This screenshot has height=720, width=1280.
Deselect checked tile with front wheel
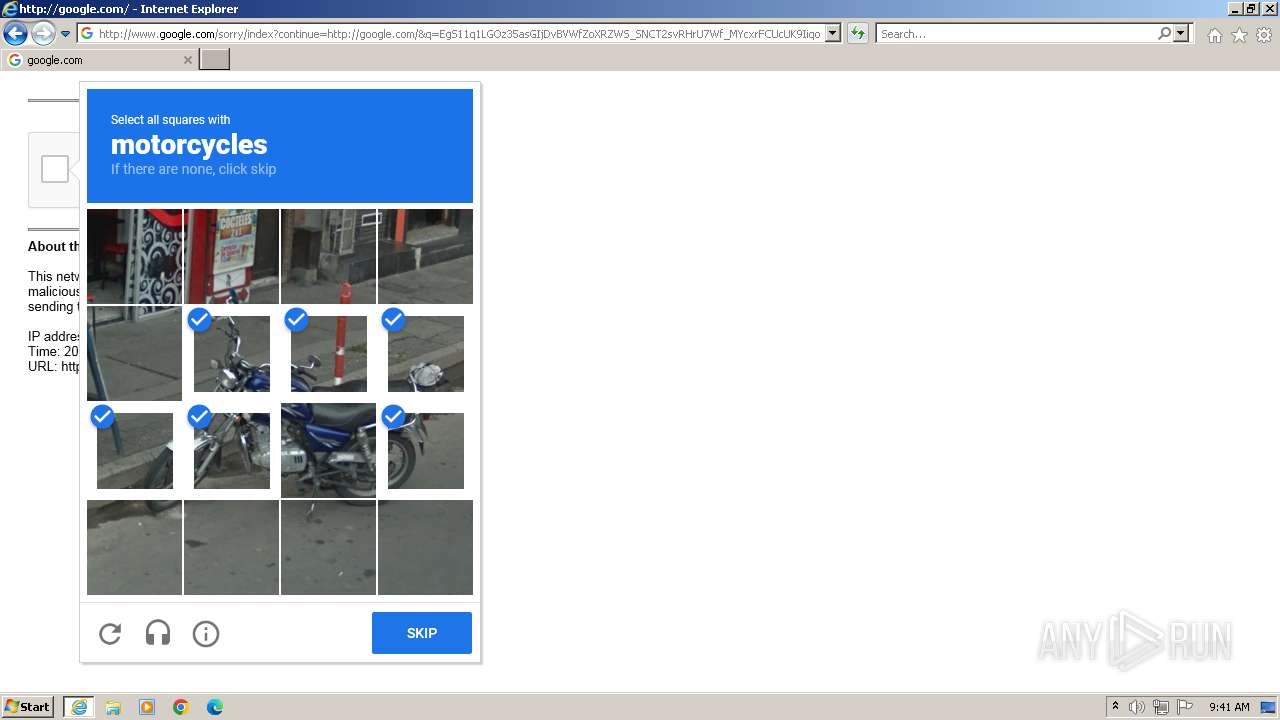134,450
